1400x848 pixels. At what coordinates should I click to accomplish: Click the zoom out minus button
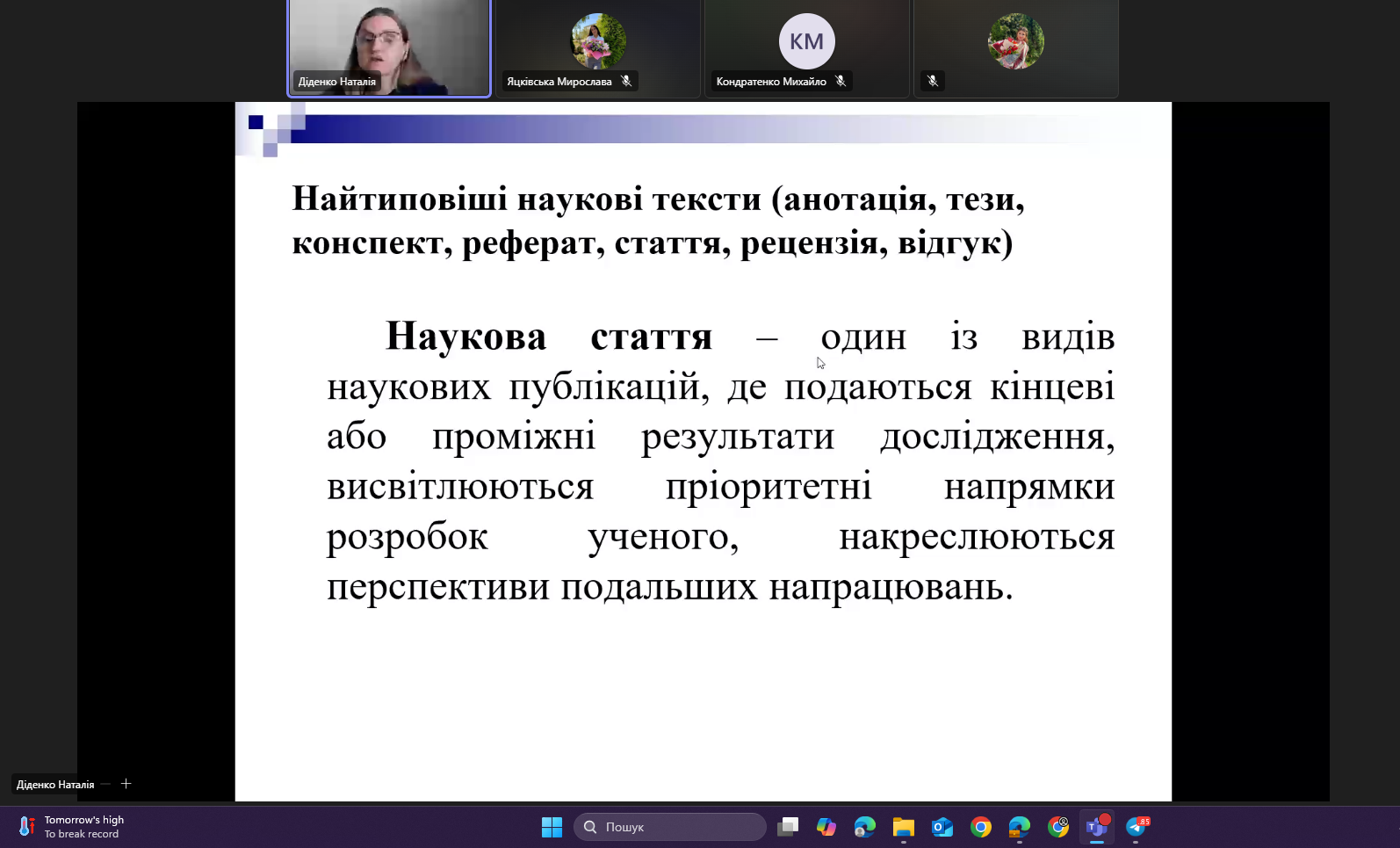coord(105,783)
